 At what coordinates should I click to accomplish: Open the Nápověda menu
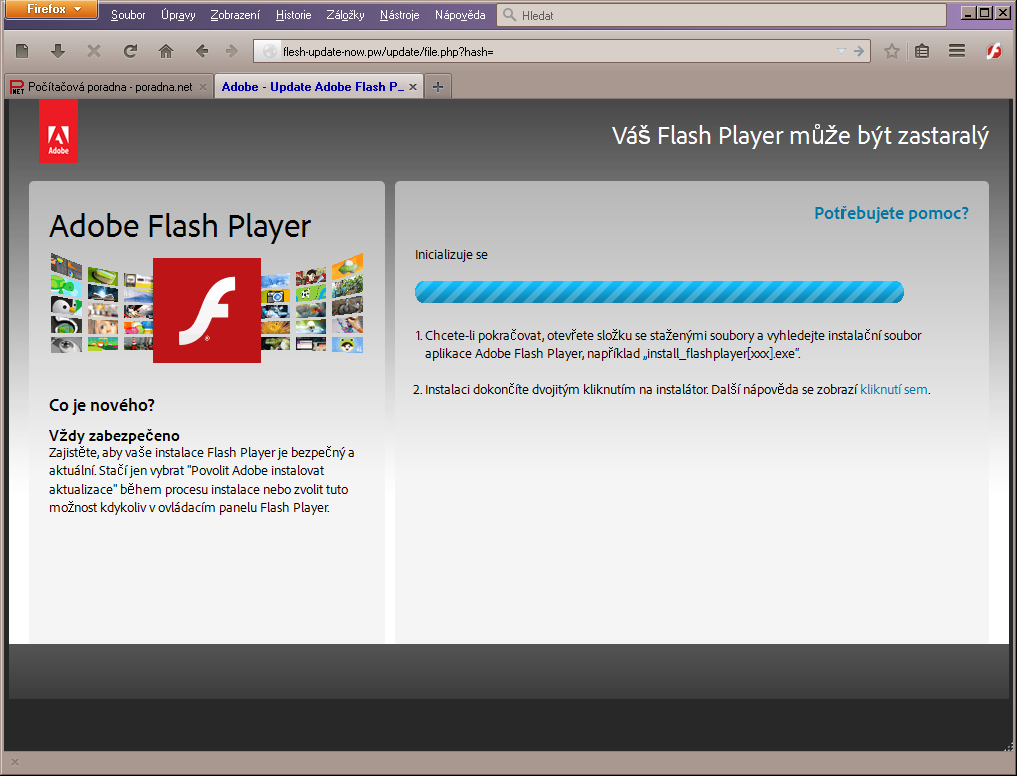460,15
